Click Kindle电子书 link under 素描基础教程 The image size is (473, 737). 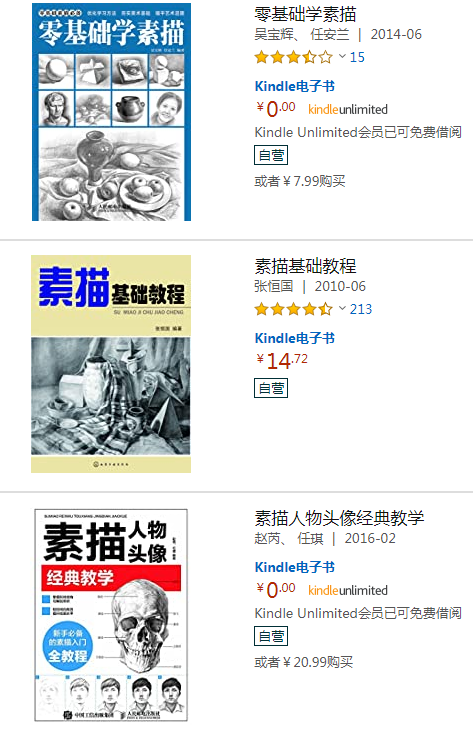coord(295,338)
